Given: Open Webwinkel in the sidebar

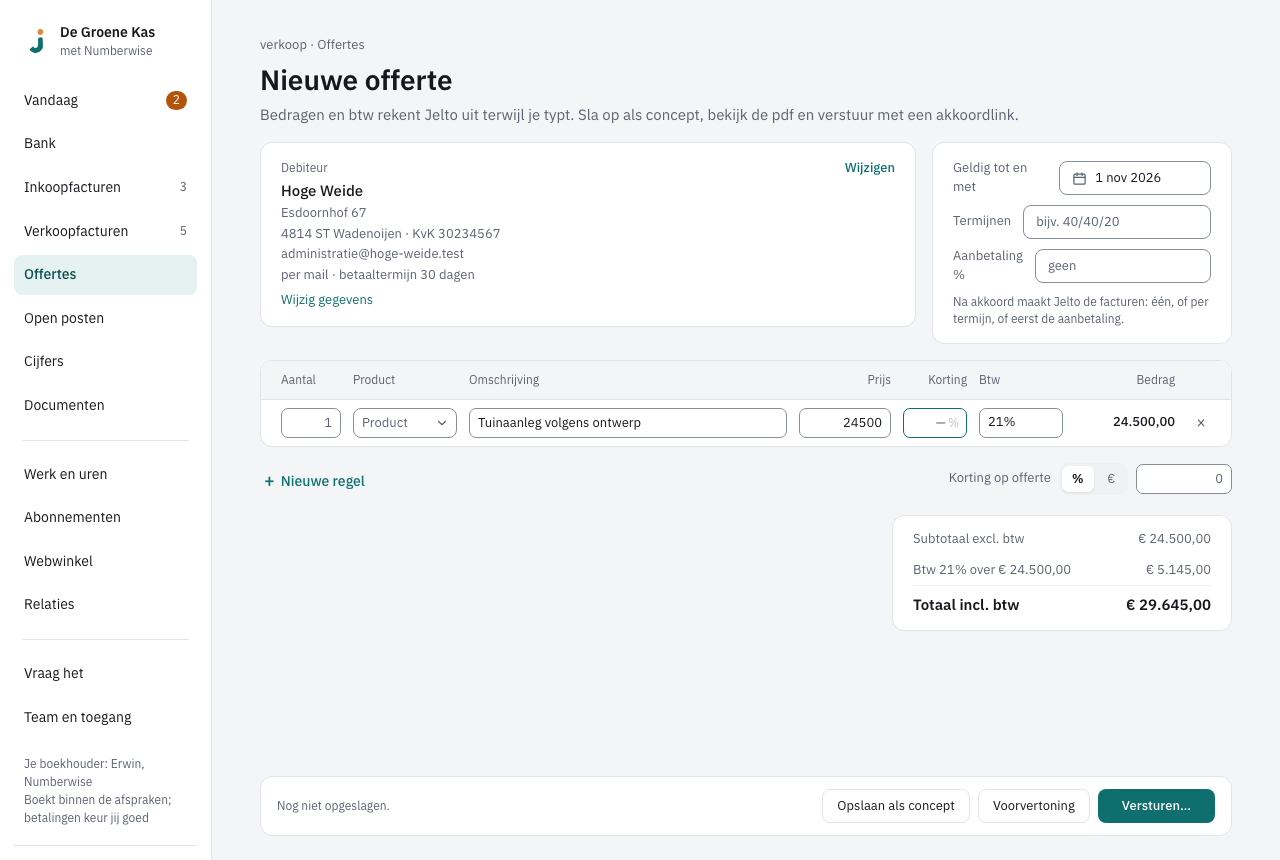Looking at the screenshot, I should (105, 561).
